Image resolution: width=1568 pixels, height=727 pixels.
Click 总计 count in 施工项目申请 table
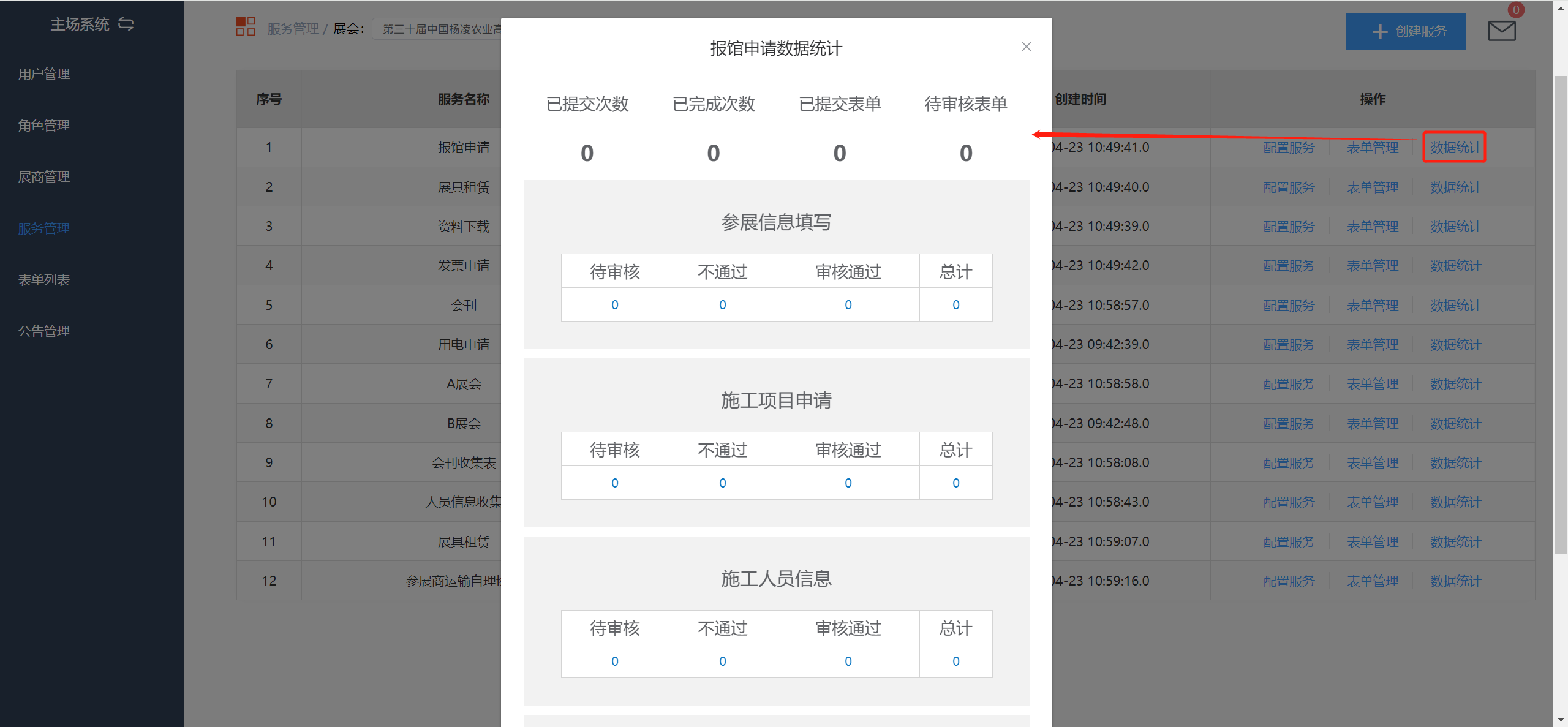click(956, 483)
